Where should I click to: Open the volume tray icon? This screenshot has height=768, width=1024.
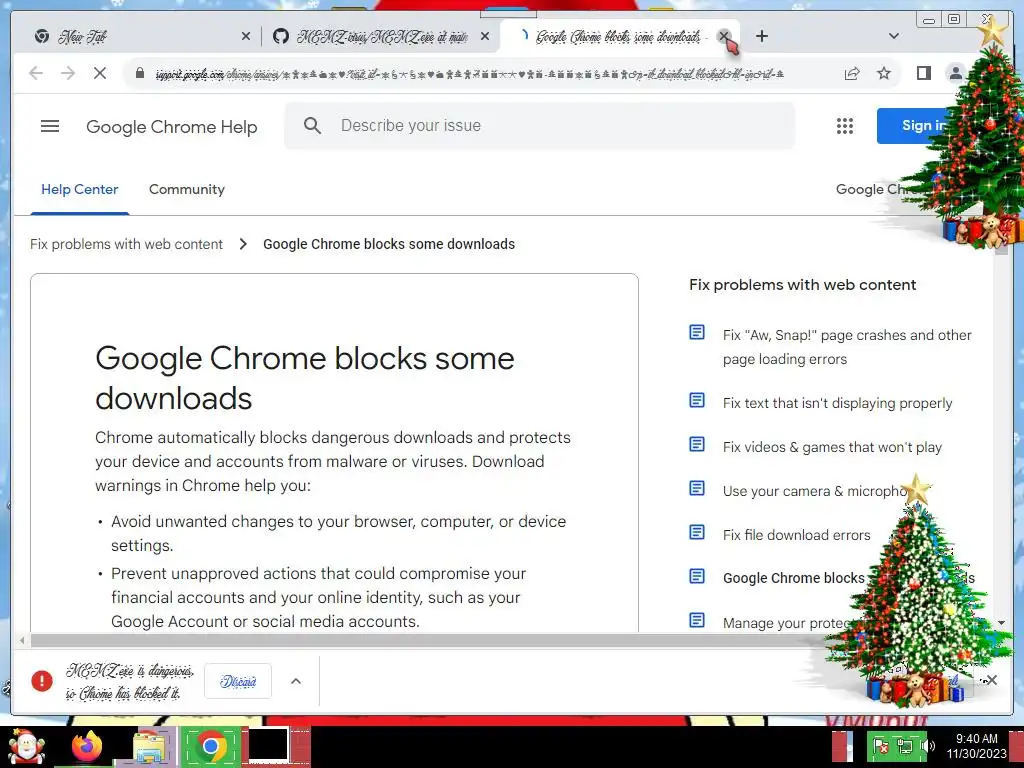927,746
